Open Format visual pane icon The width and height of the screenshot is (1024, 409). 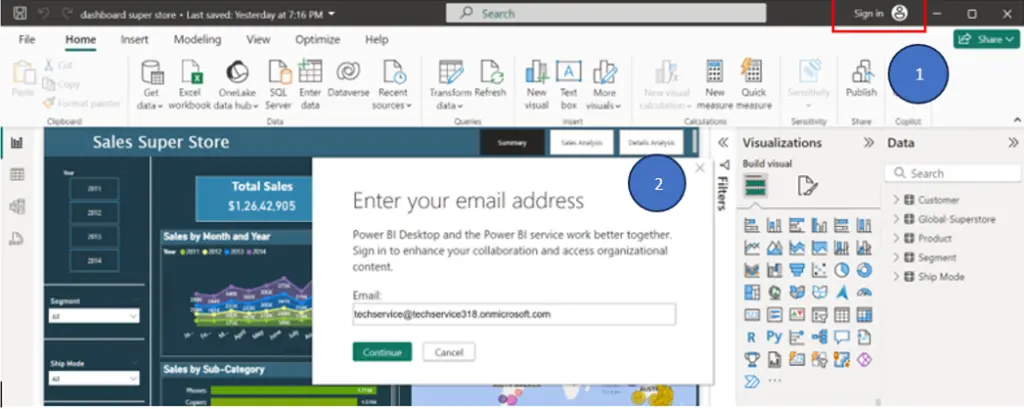click(807, 187)
